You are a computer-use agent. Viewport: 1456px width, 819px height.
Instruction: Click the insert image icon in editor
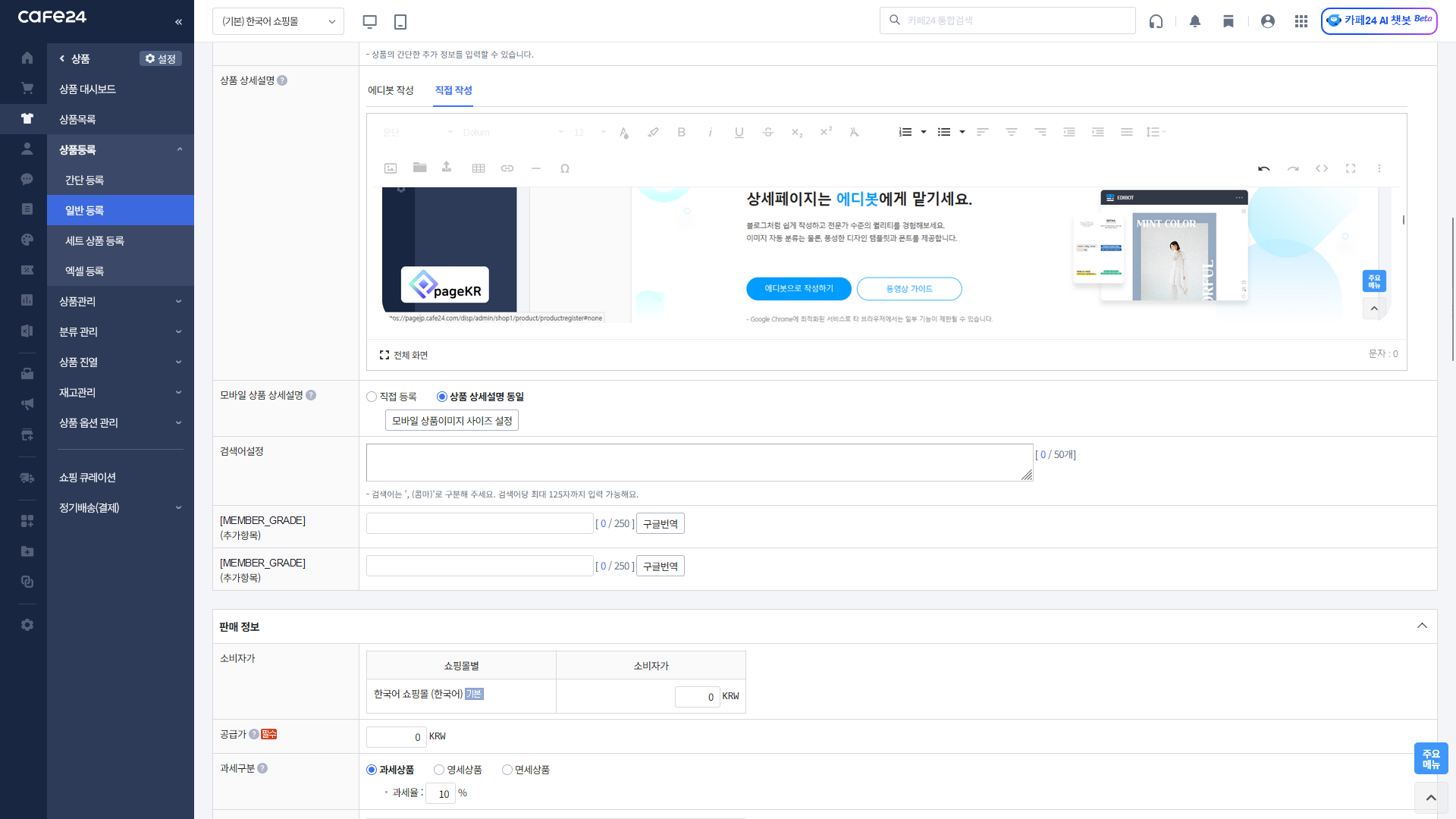(x=391, y=168)
